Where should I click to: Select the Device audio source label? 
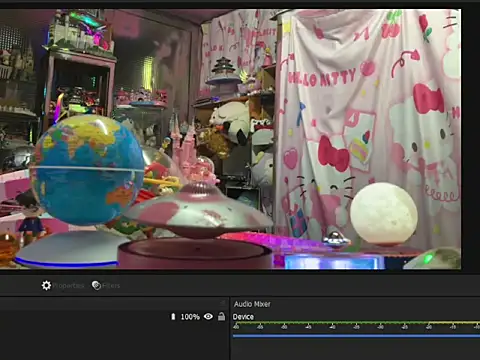243,317
